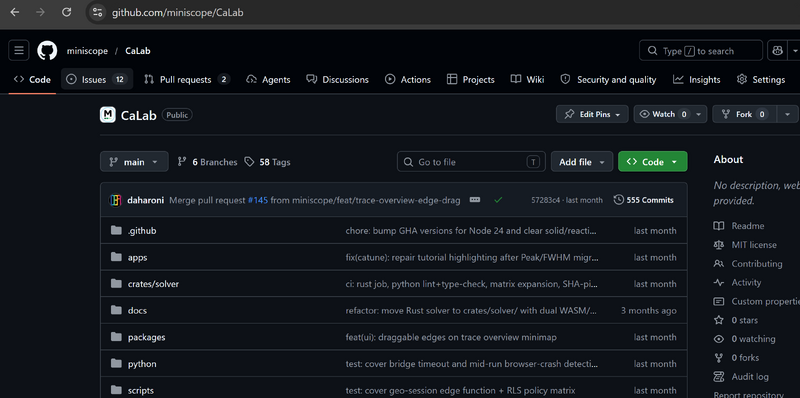View the 58 Tags link
800x398 pixels.
(267, 162)
